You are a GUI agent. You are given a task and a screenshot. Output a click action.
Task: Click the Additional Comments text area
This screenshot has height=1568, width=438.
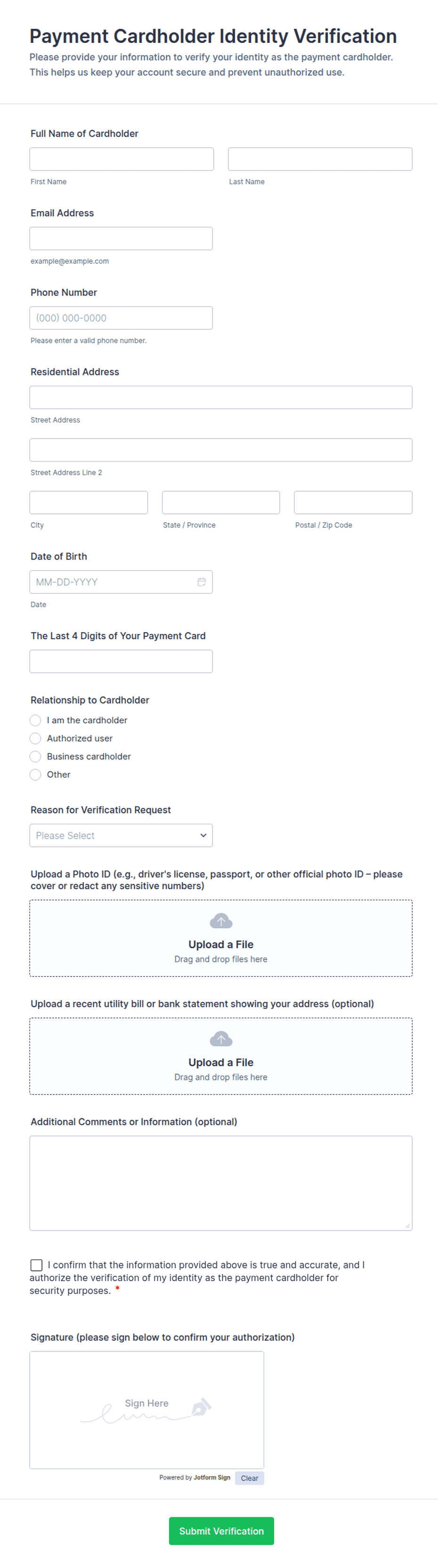pyautogui.click(x=221, y=1183)
